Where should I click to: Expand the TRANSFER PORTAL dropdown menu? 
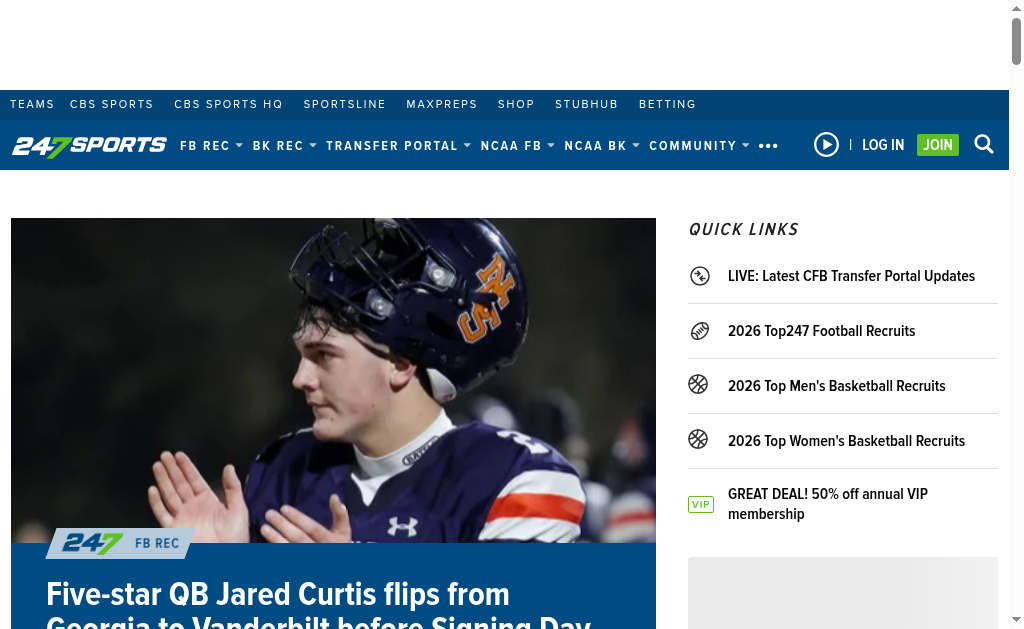click(x=398, y=146)
